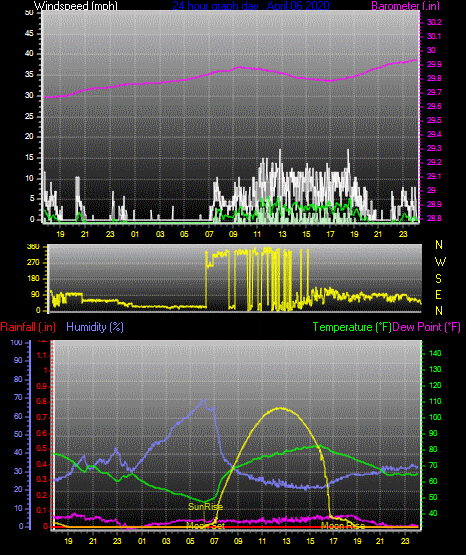
Task: Click the "Dew Point (°F)" legend label
Action: [x=427, y=327]
